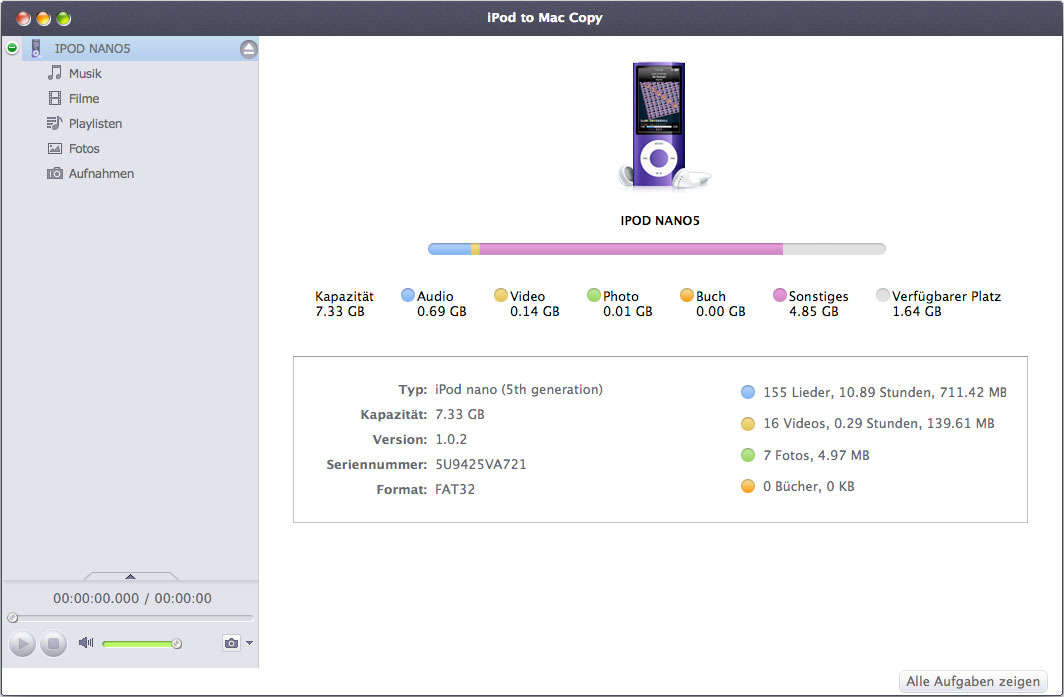1064x697 pixels.
Task: Click the storage capacity bar
Action: (x=657, y=249)
